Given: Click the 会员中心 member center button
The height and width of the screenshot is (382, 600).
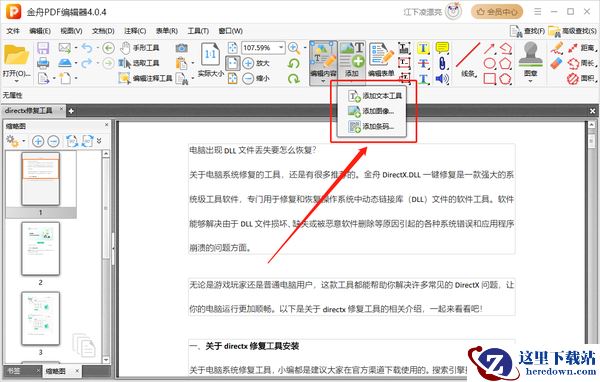Looking at the screenshot, I should pos(497,12).
